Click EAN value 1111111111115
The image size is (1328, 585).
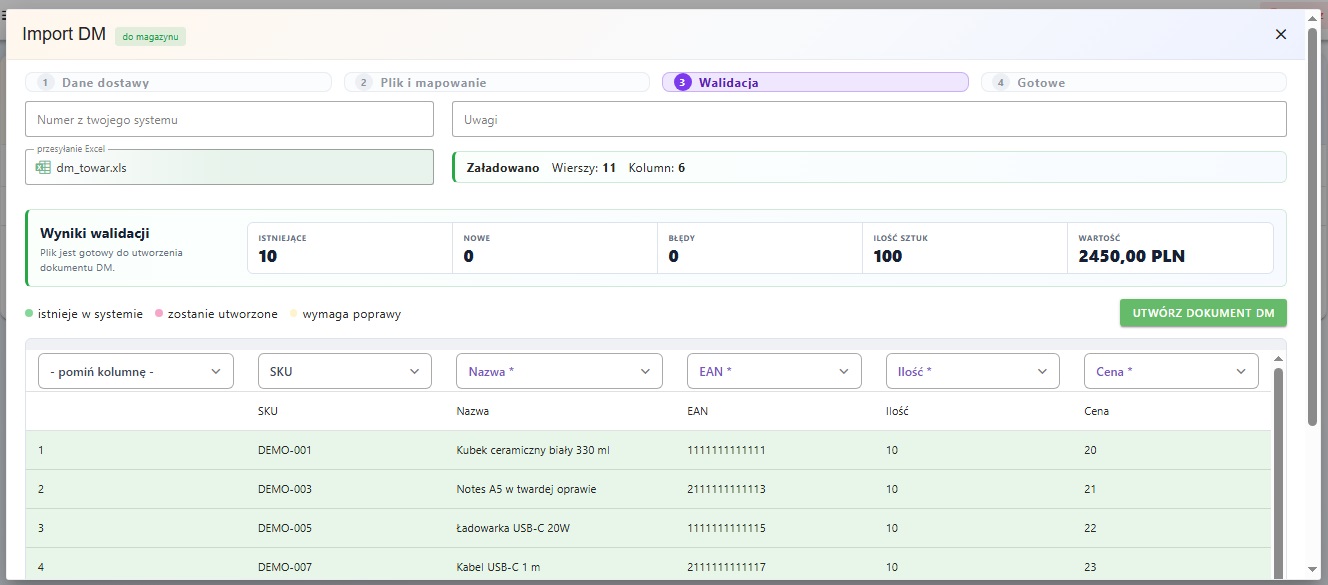pos(726,528)
